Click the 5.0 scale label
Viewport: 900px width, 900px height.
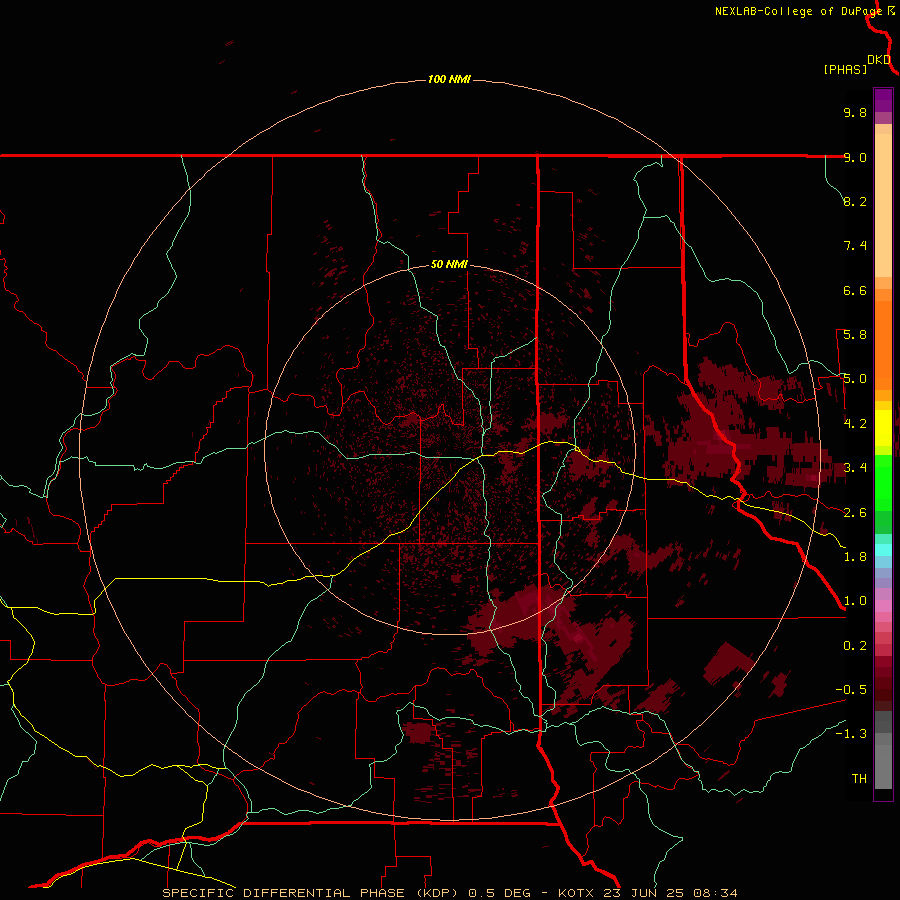point(855,379)
